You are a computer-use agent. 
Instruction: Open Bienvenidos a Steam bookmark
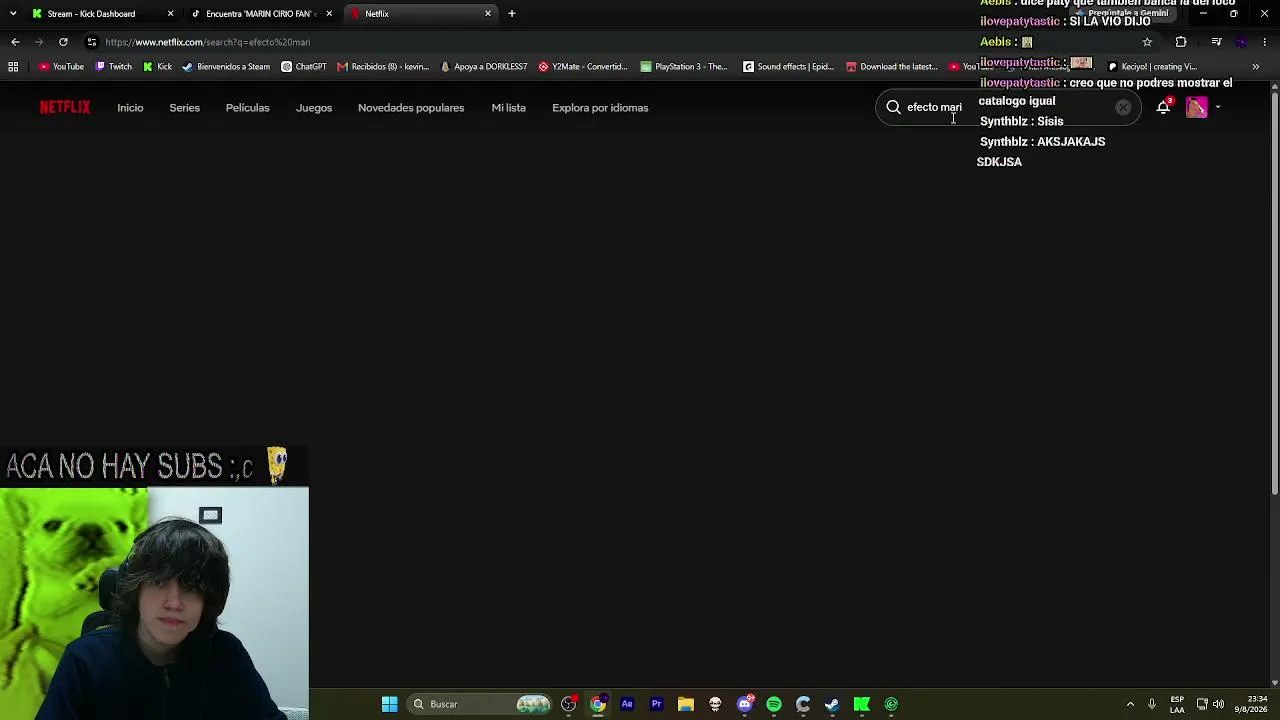[226, 67]
